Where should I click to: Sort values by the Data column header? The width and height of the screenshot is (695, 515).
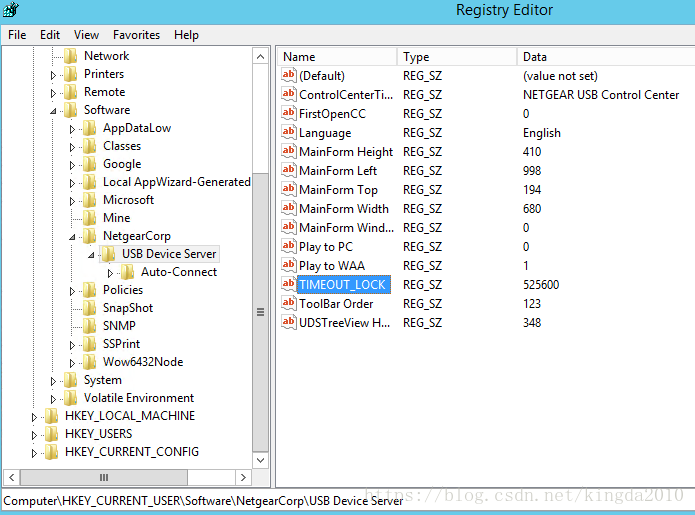pos(605,57)
